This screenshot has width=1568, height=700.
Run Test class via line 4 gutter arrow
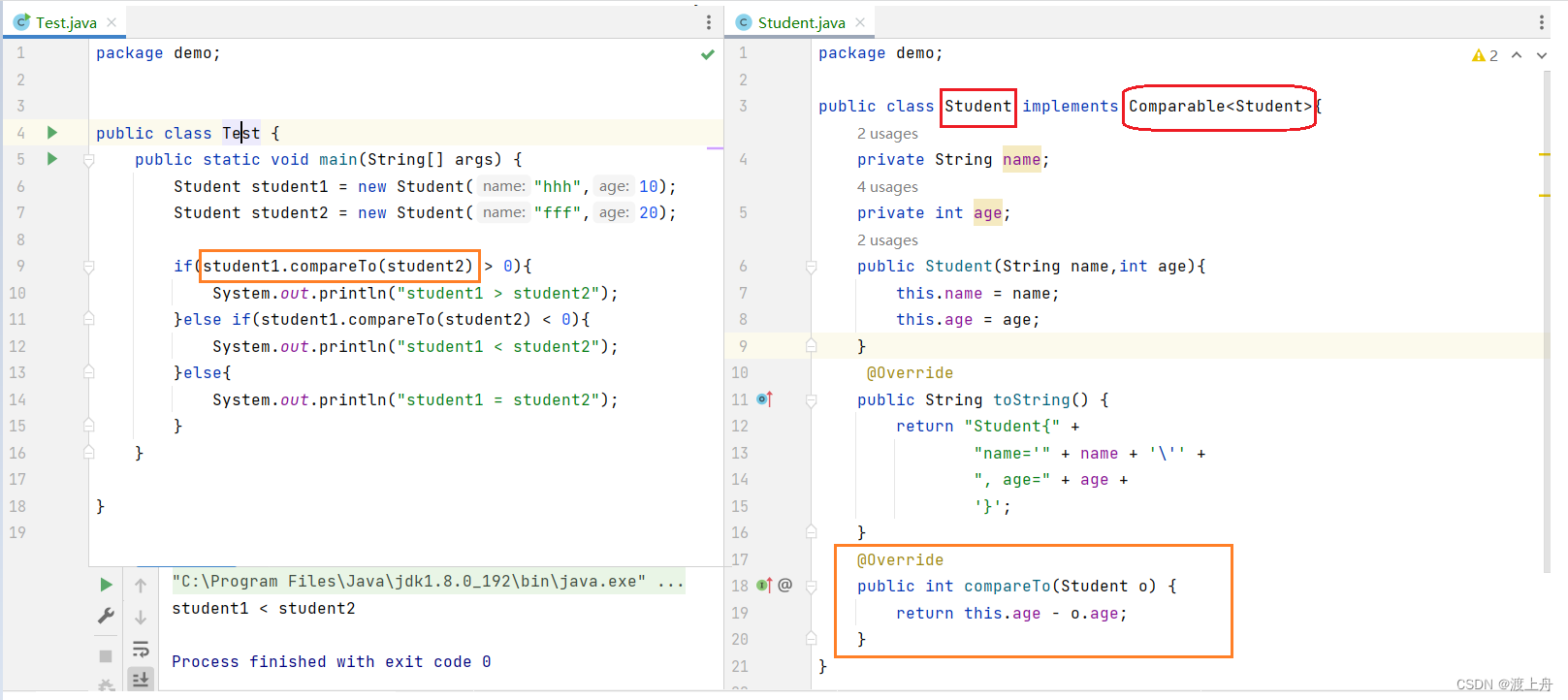point(52,133)
